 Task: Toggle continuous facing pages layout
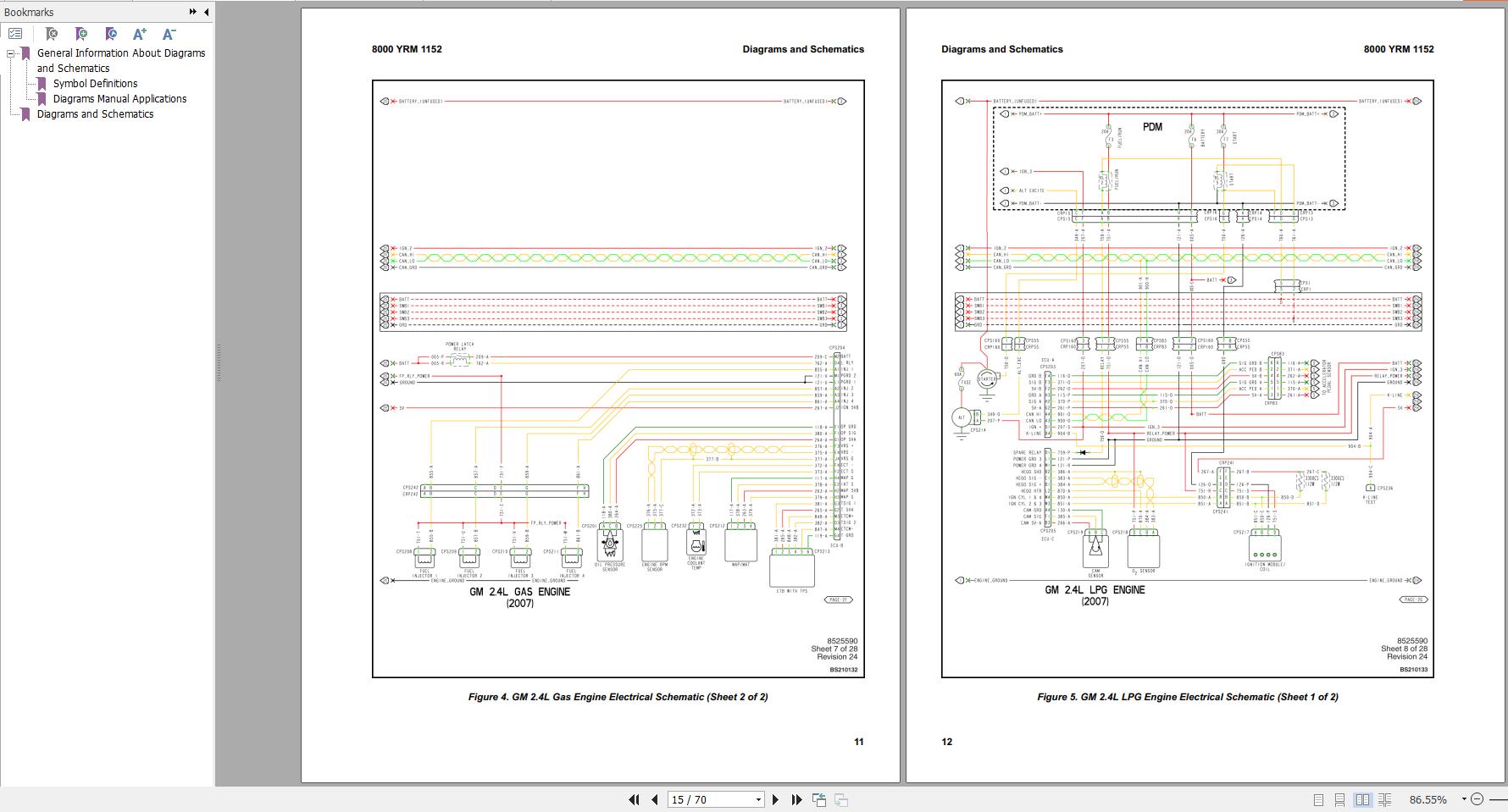1385,799
